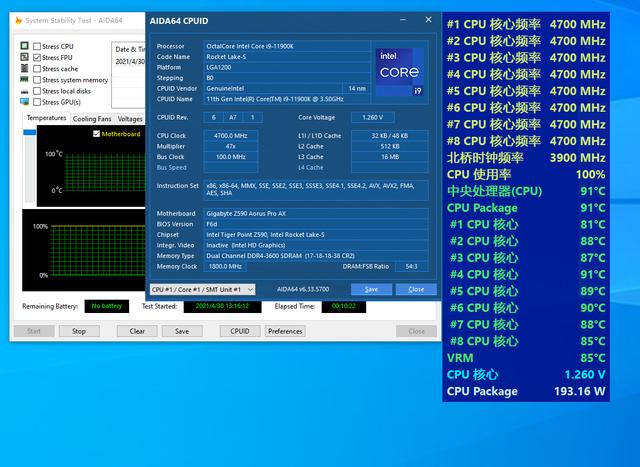Open CPUID from the stability test buttons
640x467 pixels.
tap(240, 331)
